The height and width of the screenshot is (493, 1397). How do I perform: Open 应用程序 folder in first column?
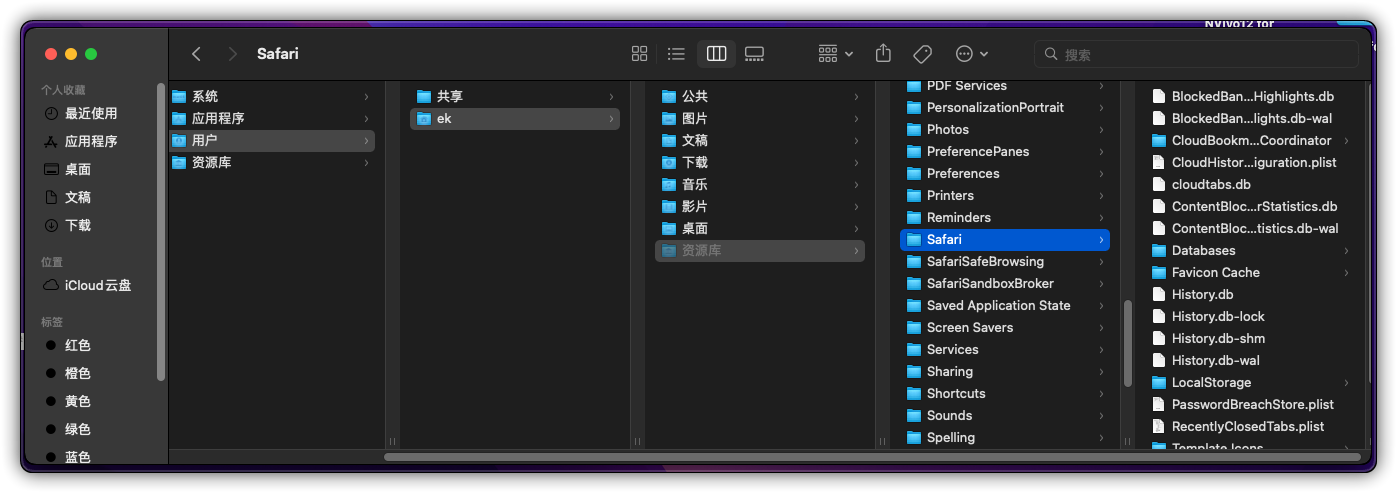click(270, 118)
